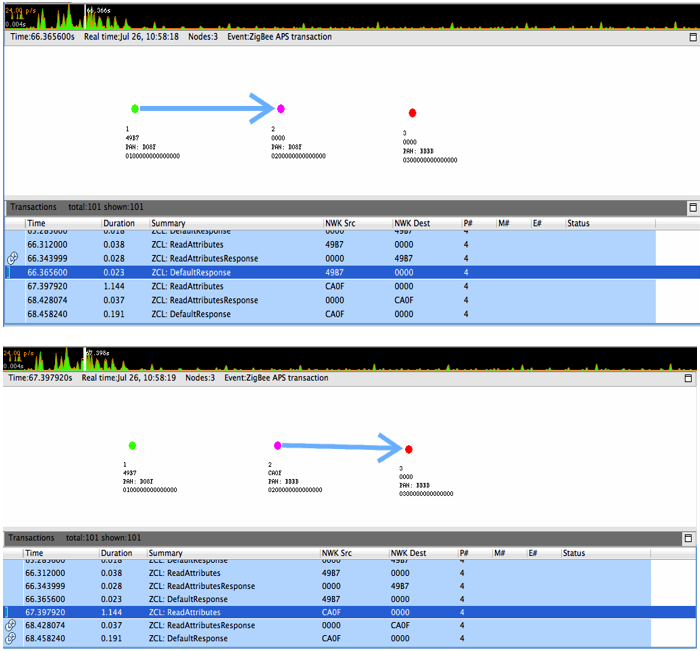Image resolution: width=700 pixels, height=651 pixels.
Task: Sort by NWK Dest column in upper table
Action: (427, 223)
